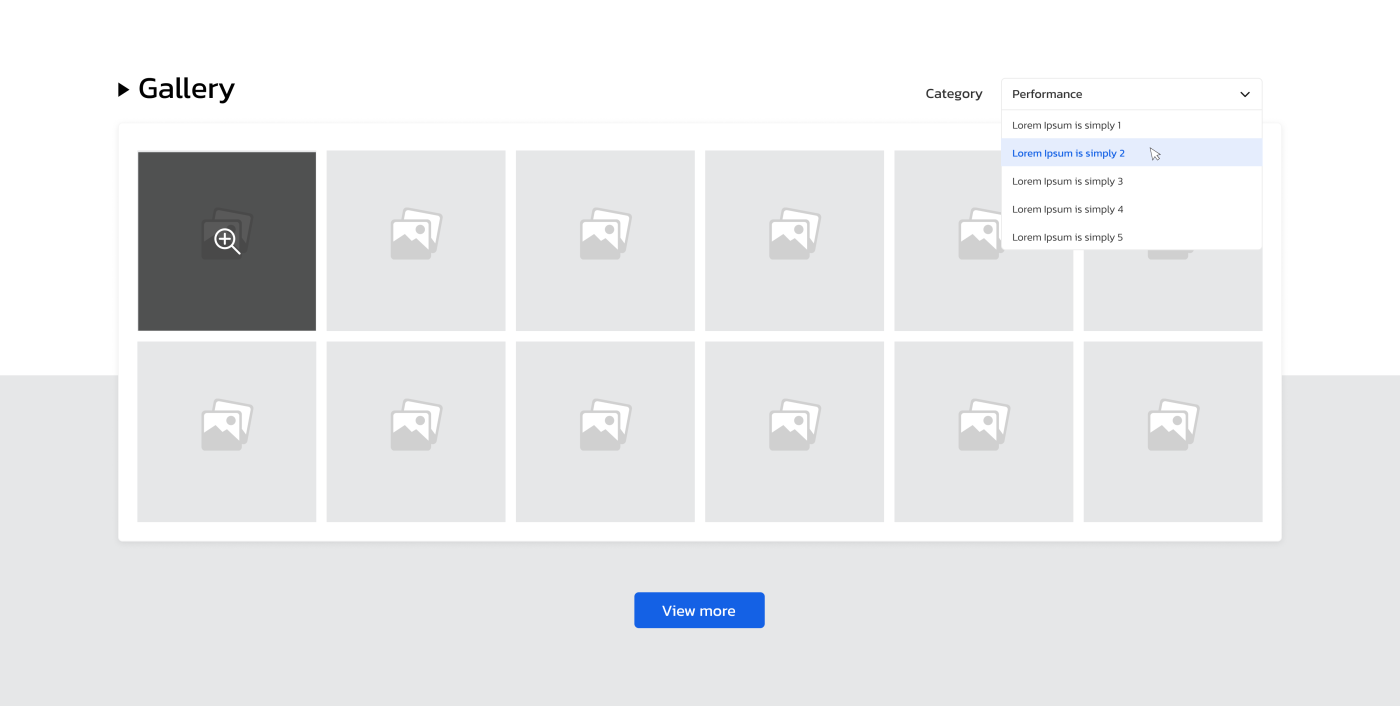
Task: Open fifth image in bottom row
Action: coord(983,431)
